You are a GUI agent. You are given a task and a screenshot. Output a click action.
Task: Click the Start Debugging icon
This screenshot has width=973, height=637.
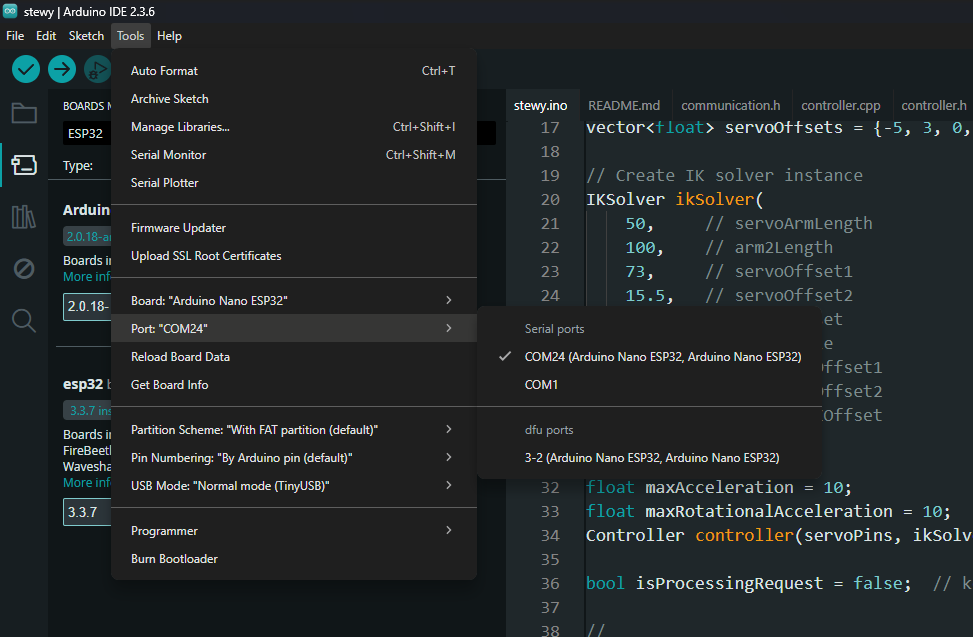click(x=97, y=69)
